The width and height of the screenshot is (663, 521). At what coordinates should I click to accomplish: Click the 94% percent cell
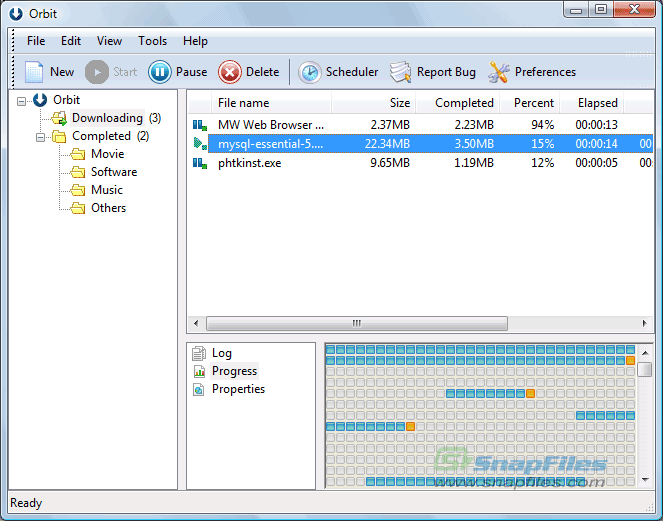(542, 125)
